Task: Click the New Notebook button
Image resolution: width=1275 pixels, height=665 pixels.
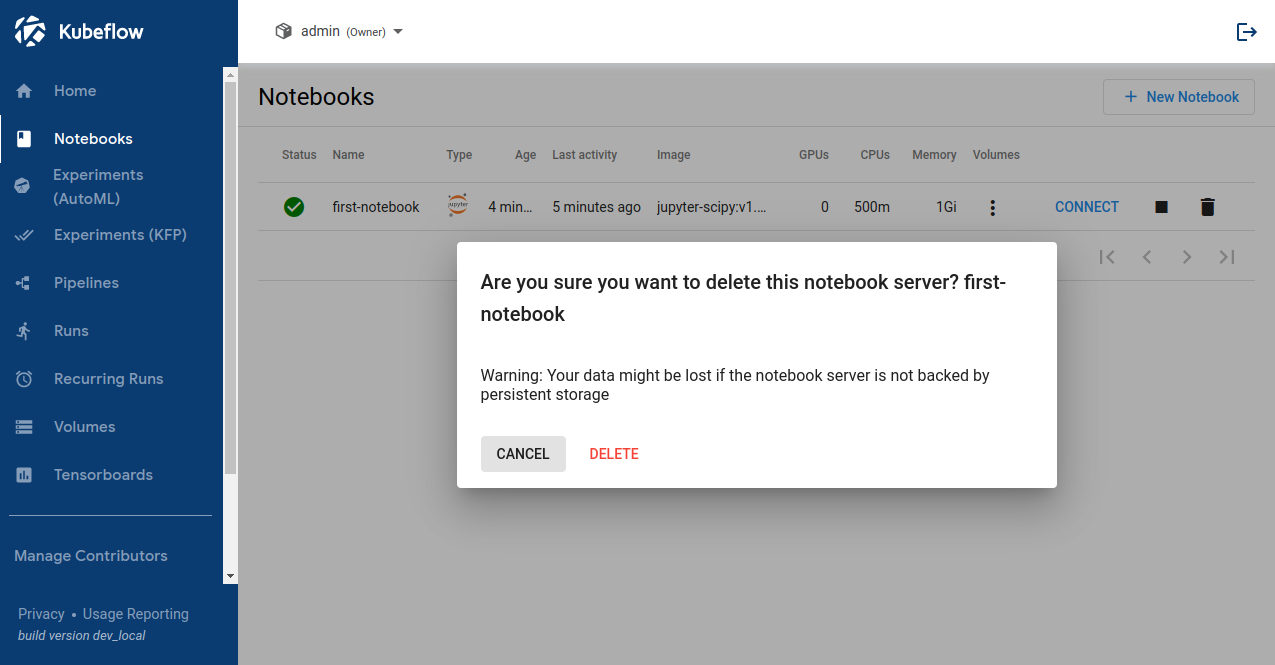Action: pyautogui.click(x=1178, y=97)
